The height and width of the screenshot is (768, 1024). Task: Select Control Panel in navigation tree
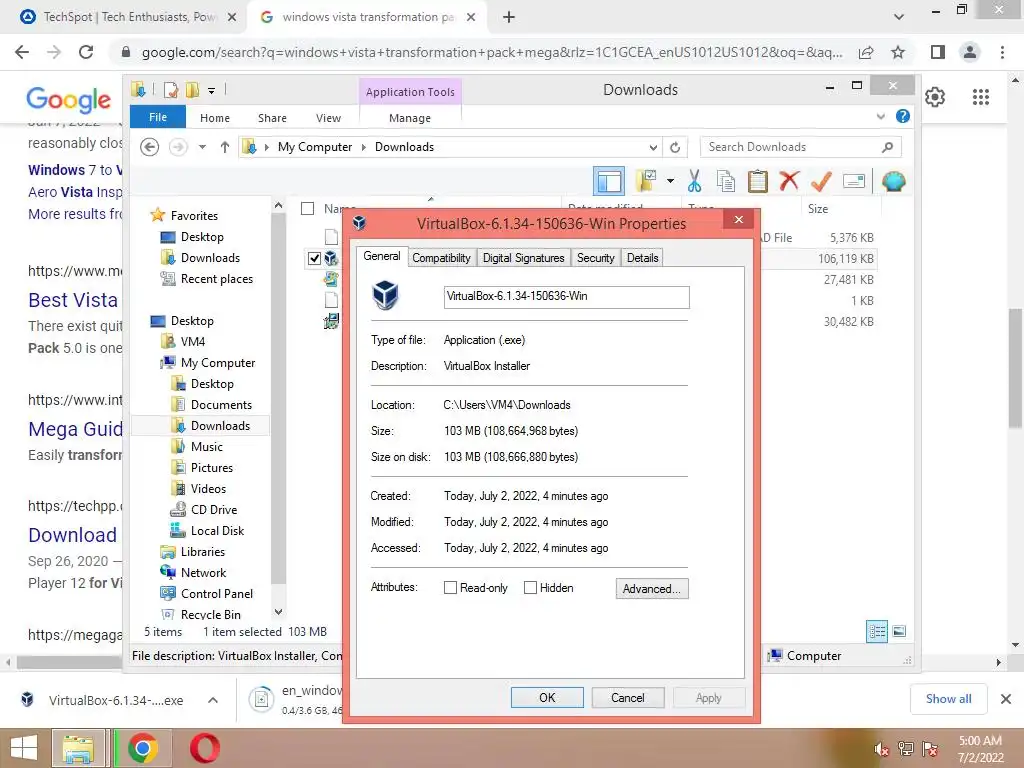tap(216, 594)
